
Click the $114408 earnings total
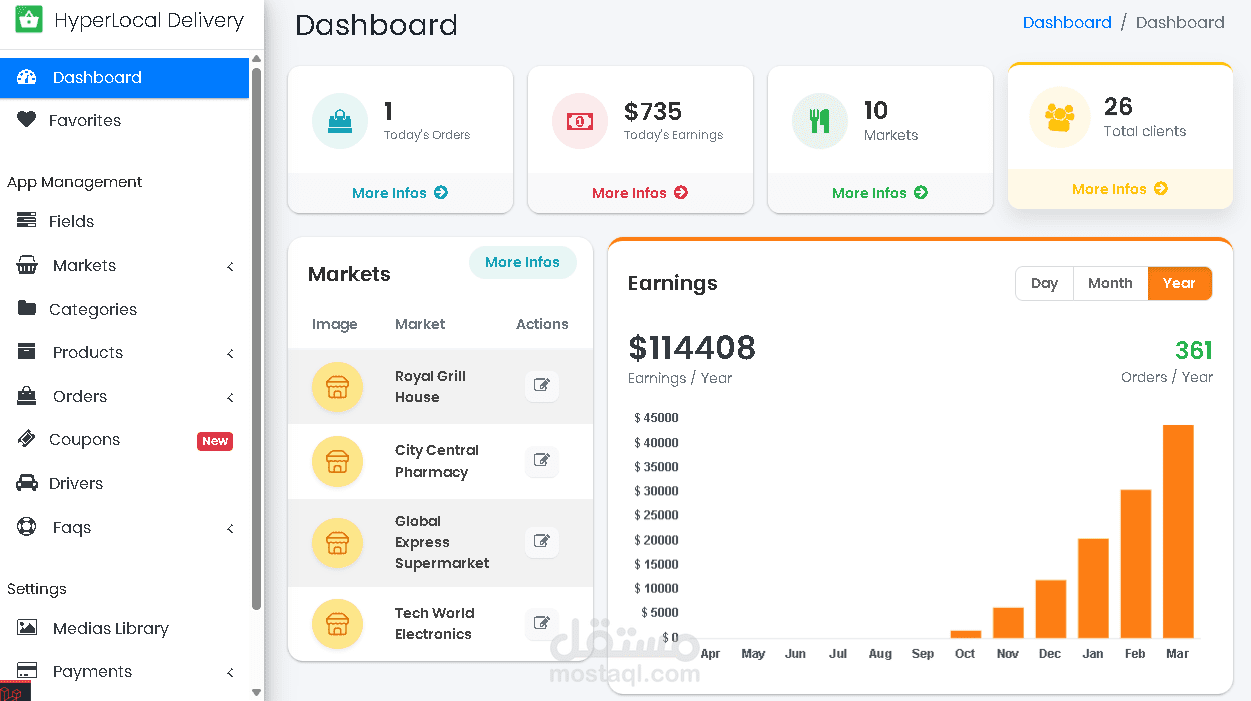click(692, 348)
